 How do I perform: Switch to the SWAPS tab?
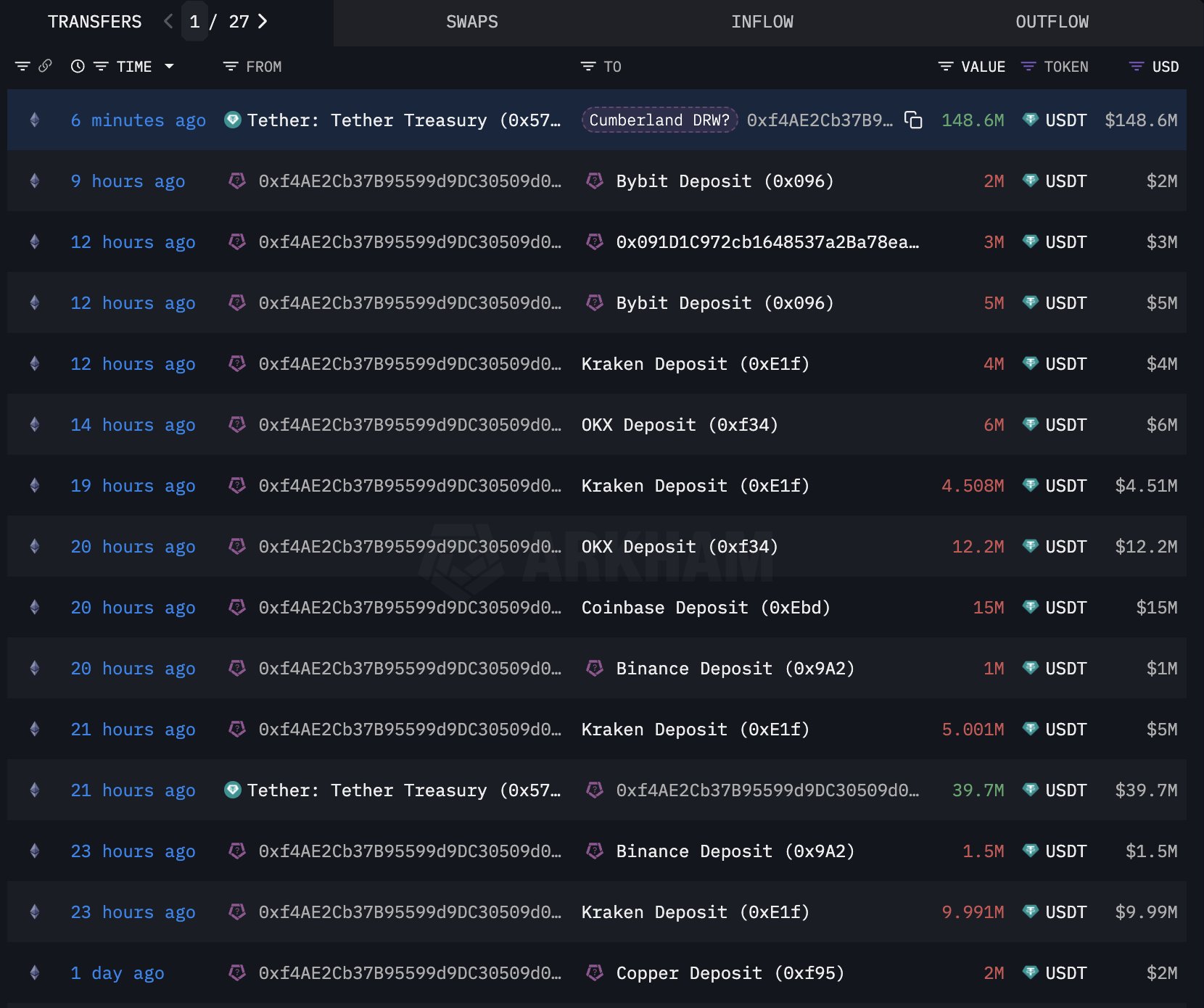[x=472, y=22]
